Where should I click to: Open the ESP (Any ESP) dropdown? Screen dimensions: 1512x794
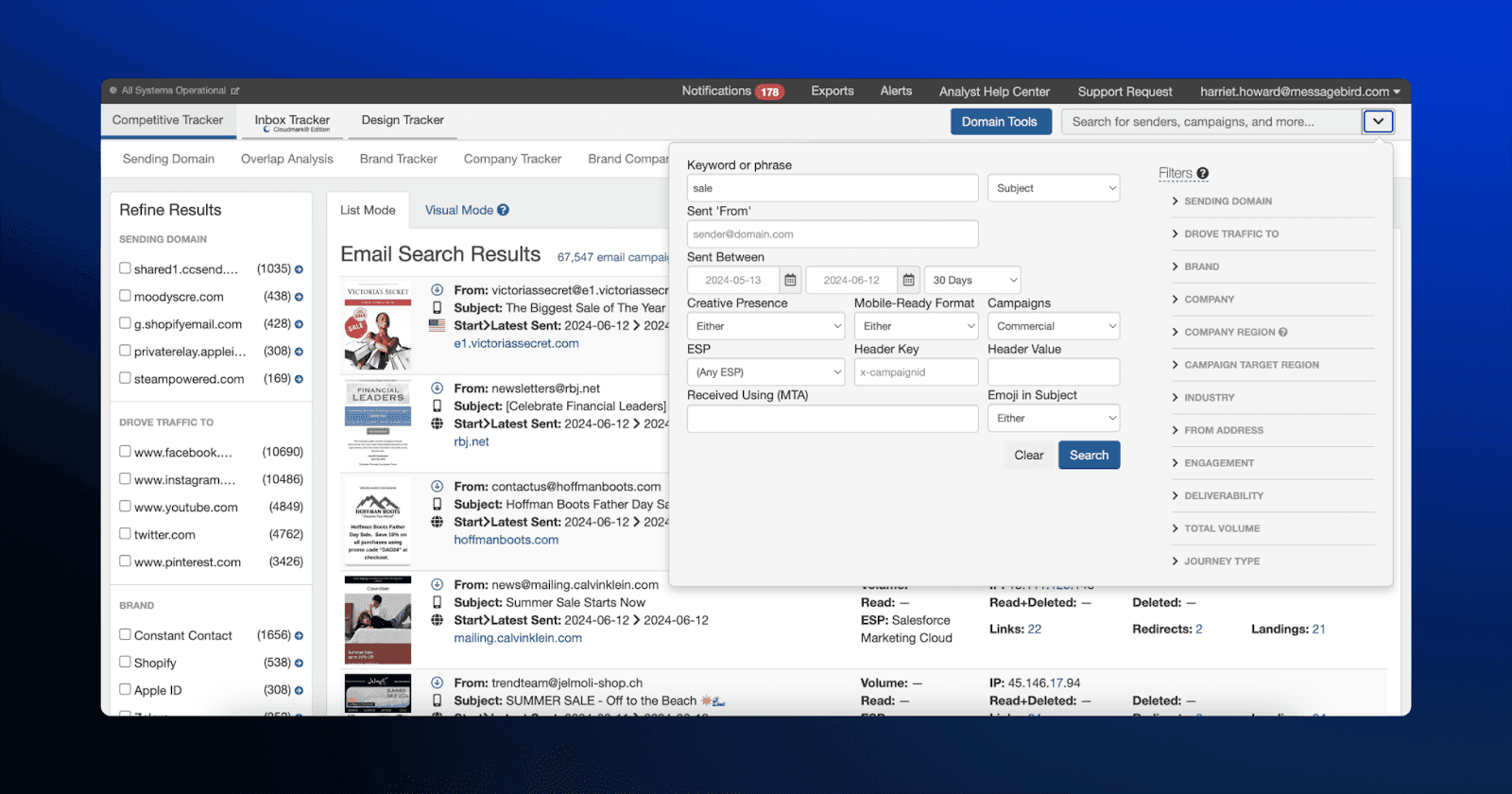coord(766,372)
